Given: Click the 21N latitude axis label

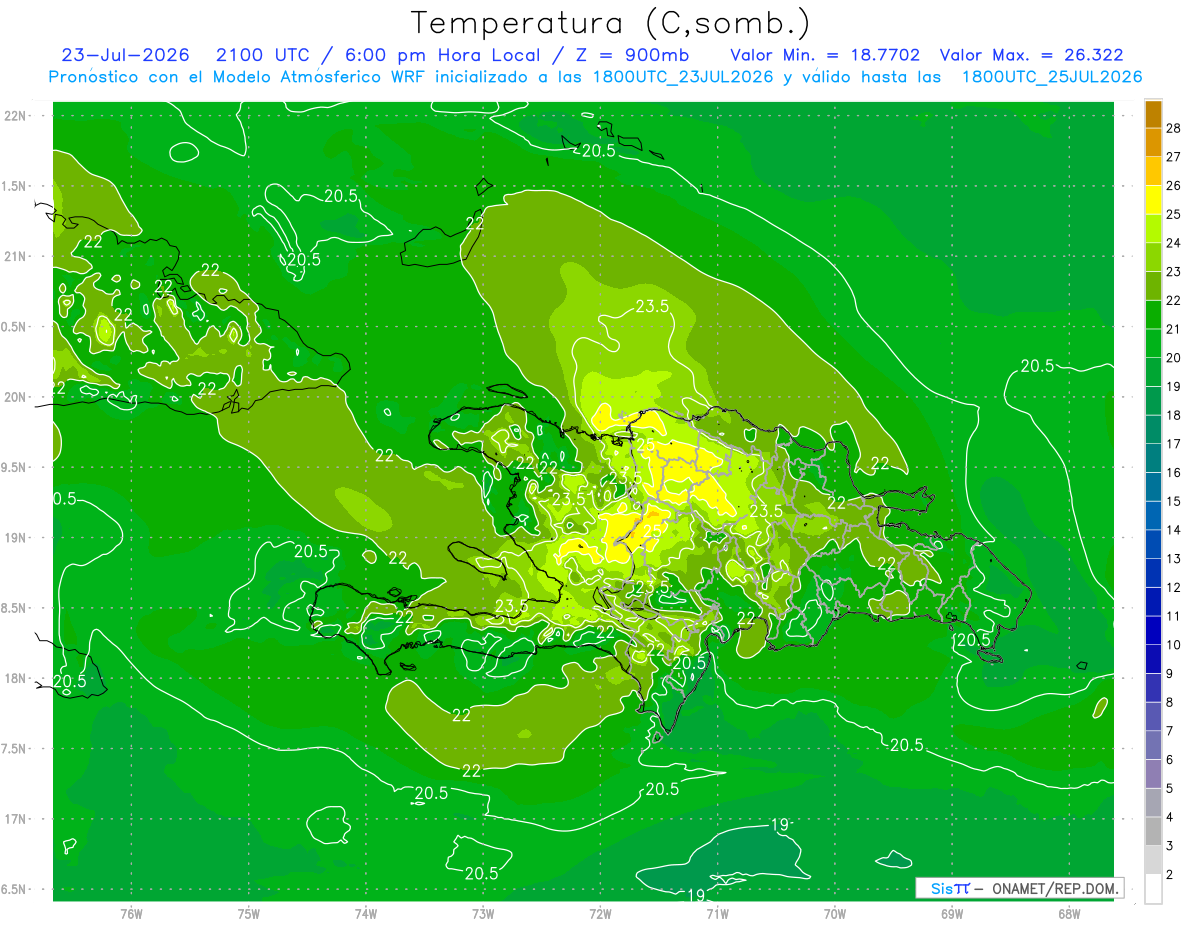Looking at the screenshot, I should 16,257.
